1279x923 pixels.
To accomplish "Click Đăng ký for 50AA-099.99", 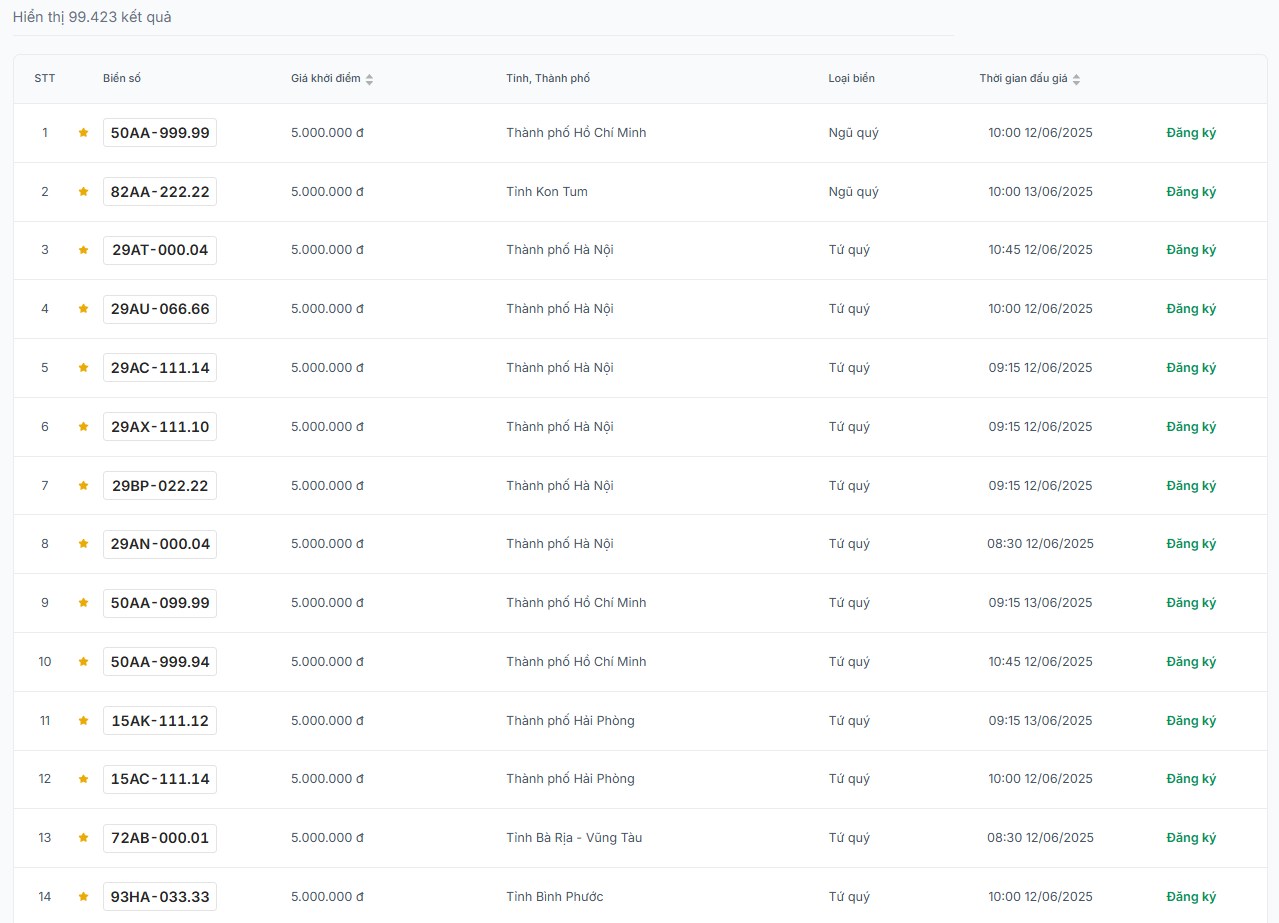I will coord(1191,603).
